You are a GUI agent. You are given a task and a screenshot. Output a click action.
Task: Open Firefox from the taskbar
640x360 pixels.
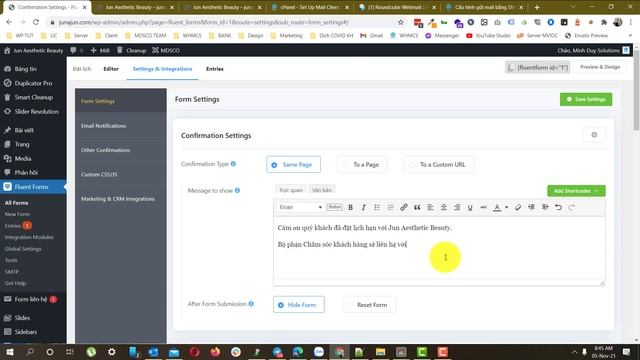click(215, 351)
